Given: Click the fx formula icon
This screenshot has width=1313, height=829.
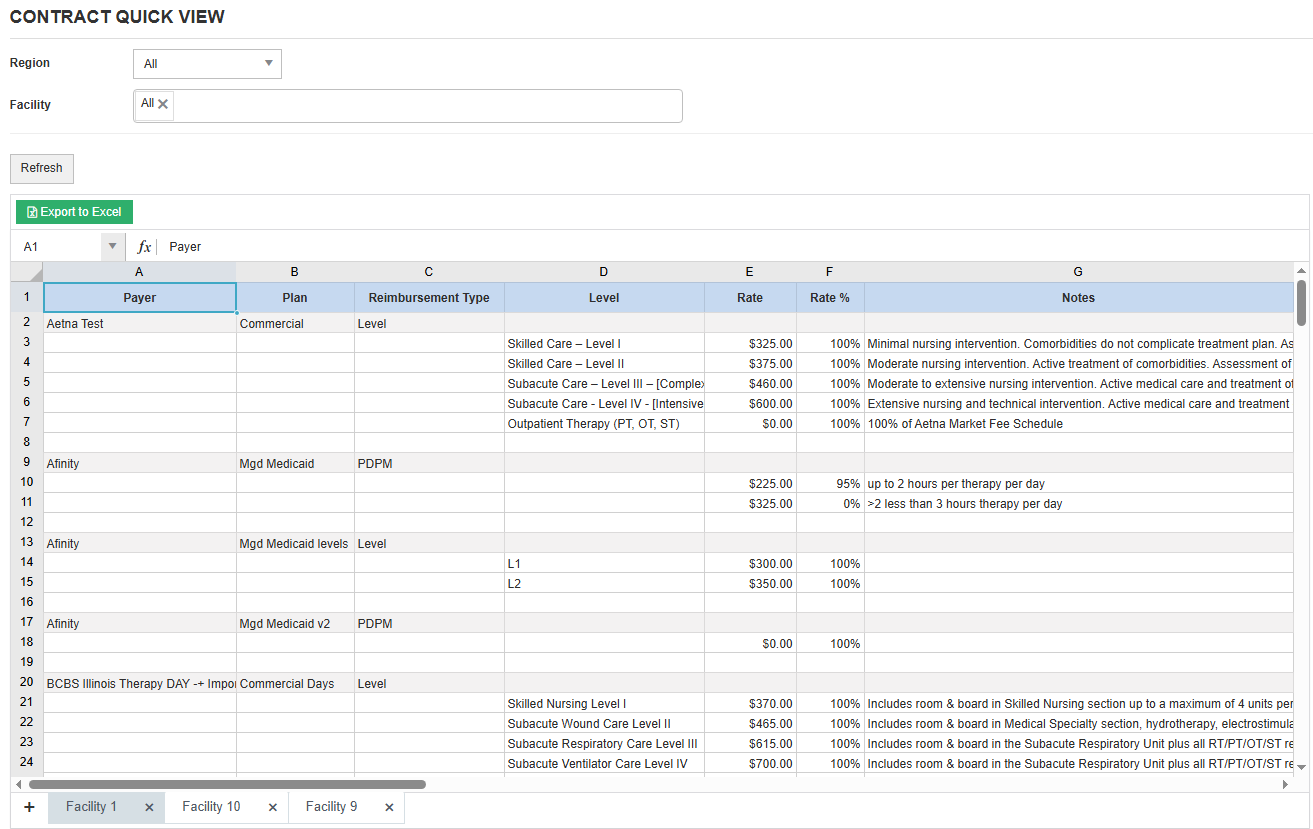Looking at the screenshot, I should tap(144, 247).
